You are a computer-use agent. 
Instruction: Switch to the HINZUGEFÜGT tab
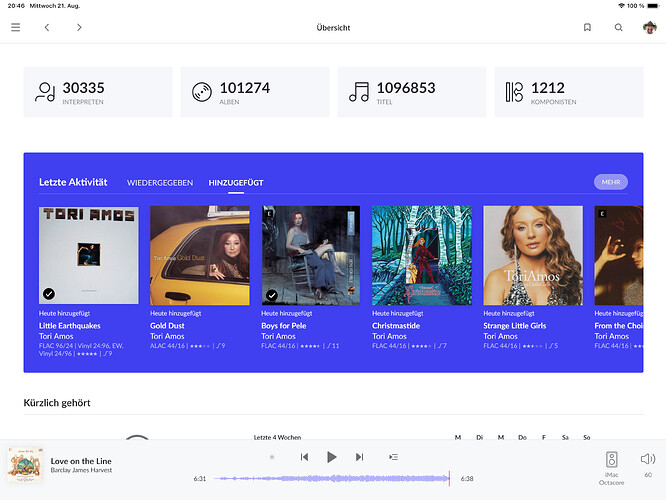point(236,183)
